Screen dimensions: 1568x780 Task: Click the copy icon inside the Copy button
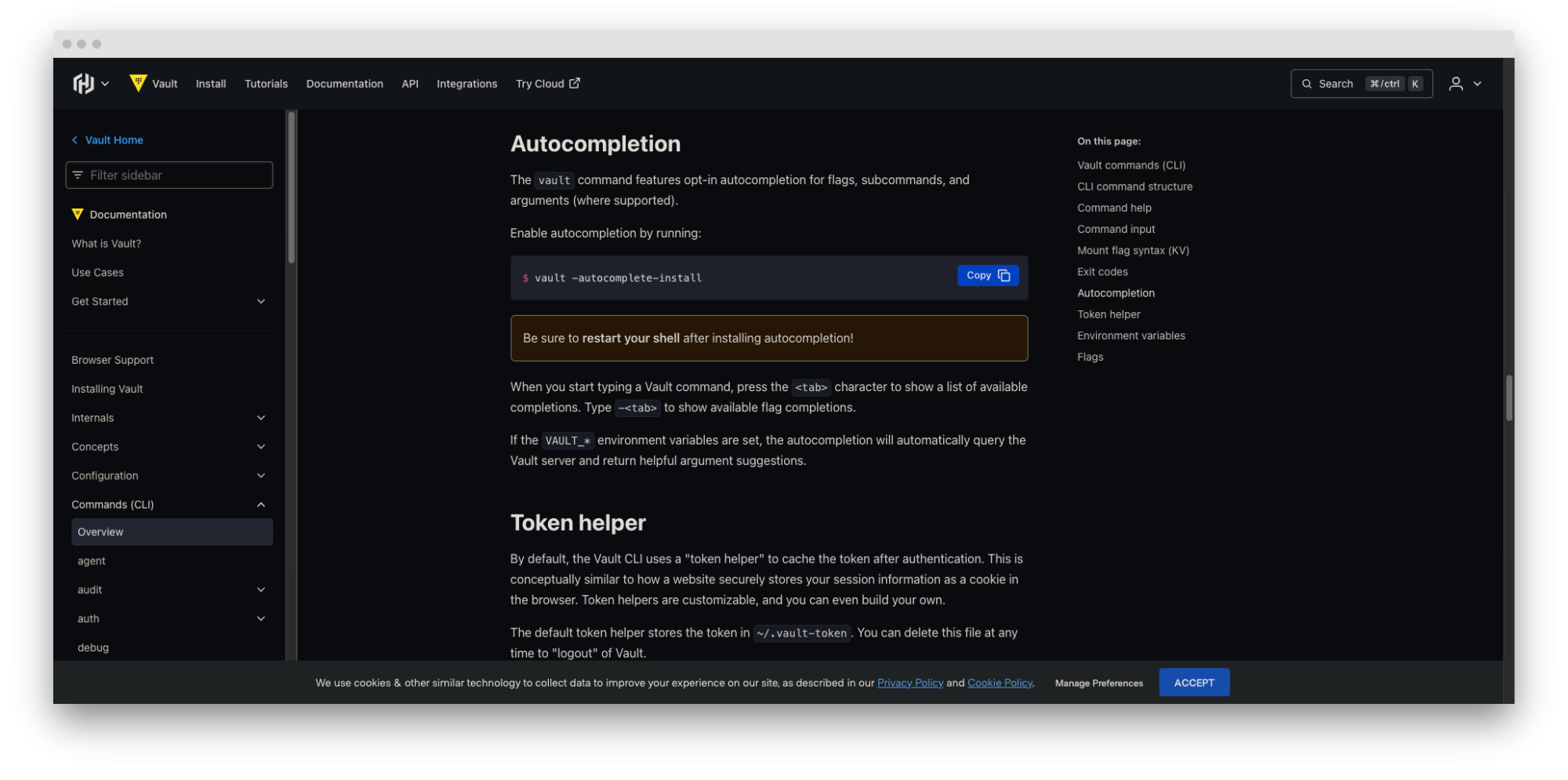(x=1006, y=275)
